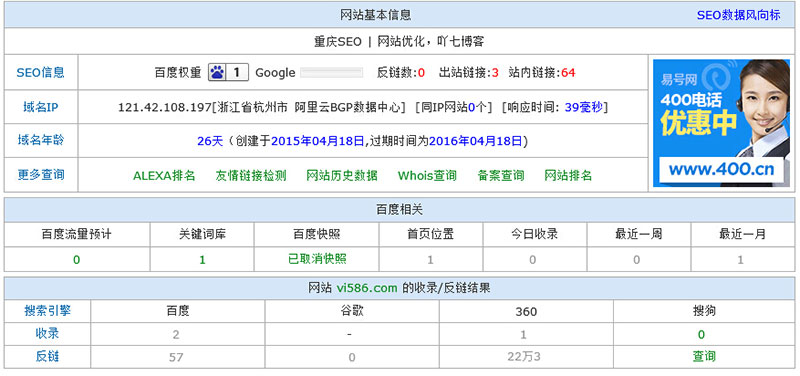This screenshot has width=800, height=376.
Task: Click the 搜狗 column header
Action: click(x=704, y=311)
